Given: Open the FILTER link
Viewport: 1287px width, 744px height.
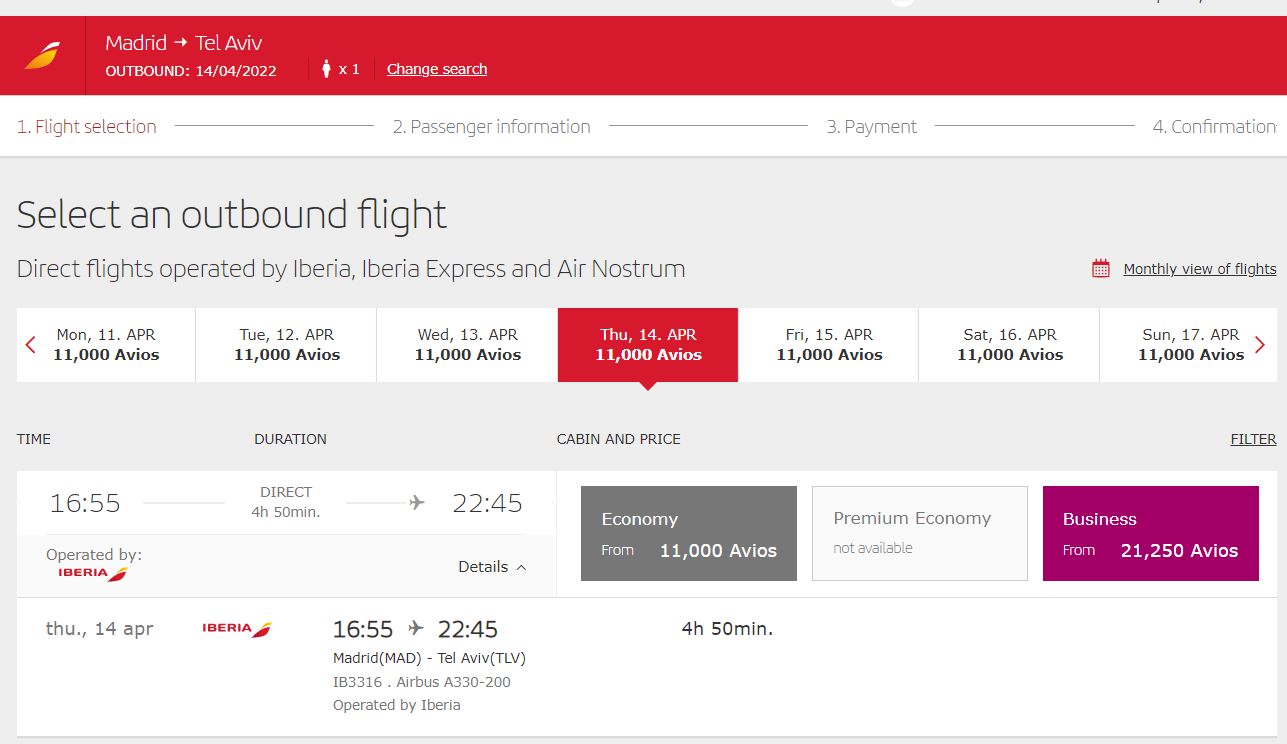Looking at the screenshot, I should tap(1253, 439).
